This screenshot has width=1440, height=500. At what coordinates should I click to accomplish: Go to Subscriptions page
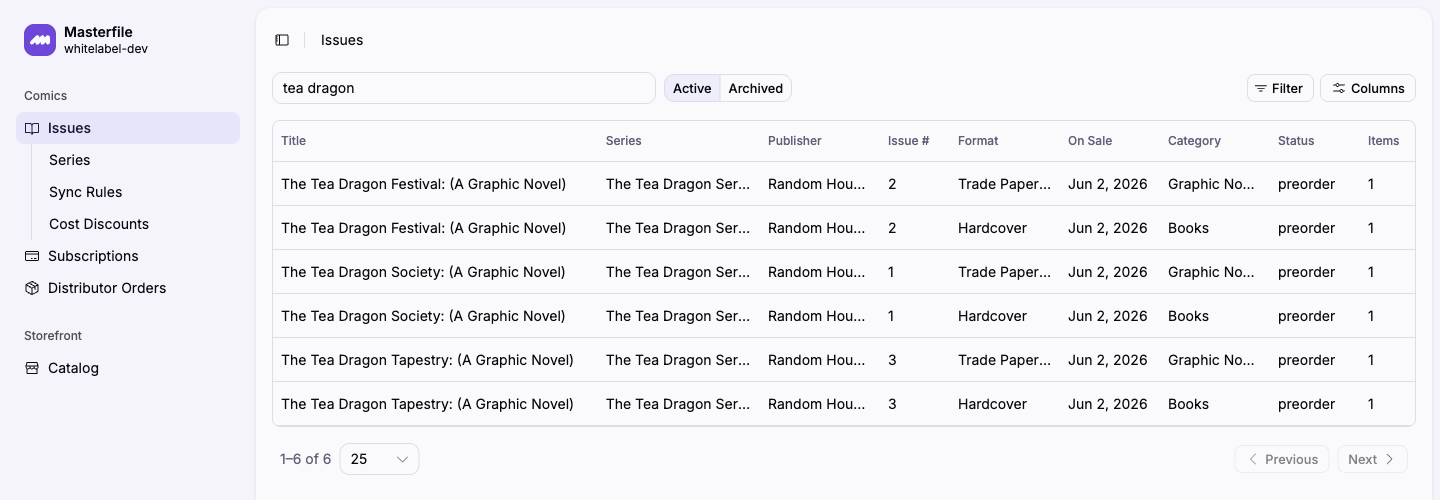(x=128, y=256)
